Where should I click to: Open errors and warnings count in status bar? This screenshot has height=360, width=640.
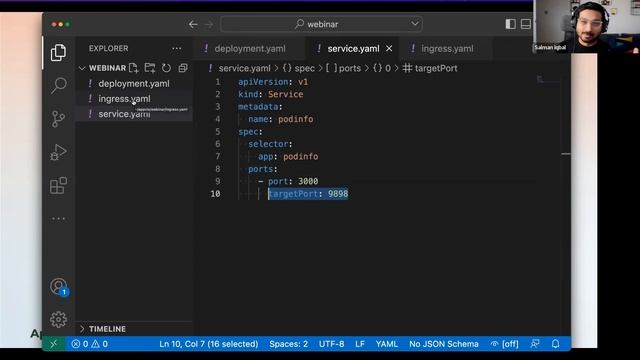point(90,344)
